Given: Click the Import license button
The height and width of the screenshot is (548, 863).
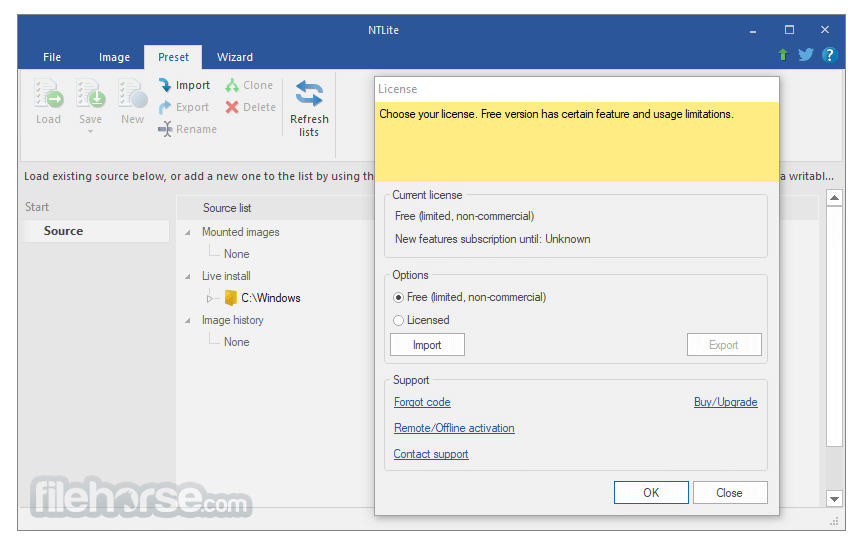Looking at the screenshot, I should click(x=427, y=345).
